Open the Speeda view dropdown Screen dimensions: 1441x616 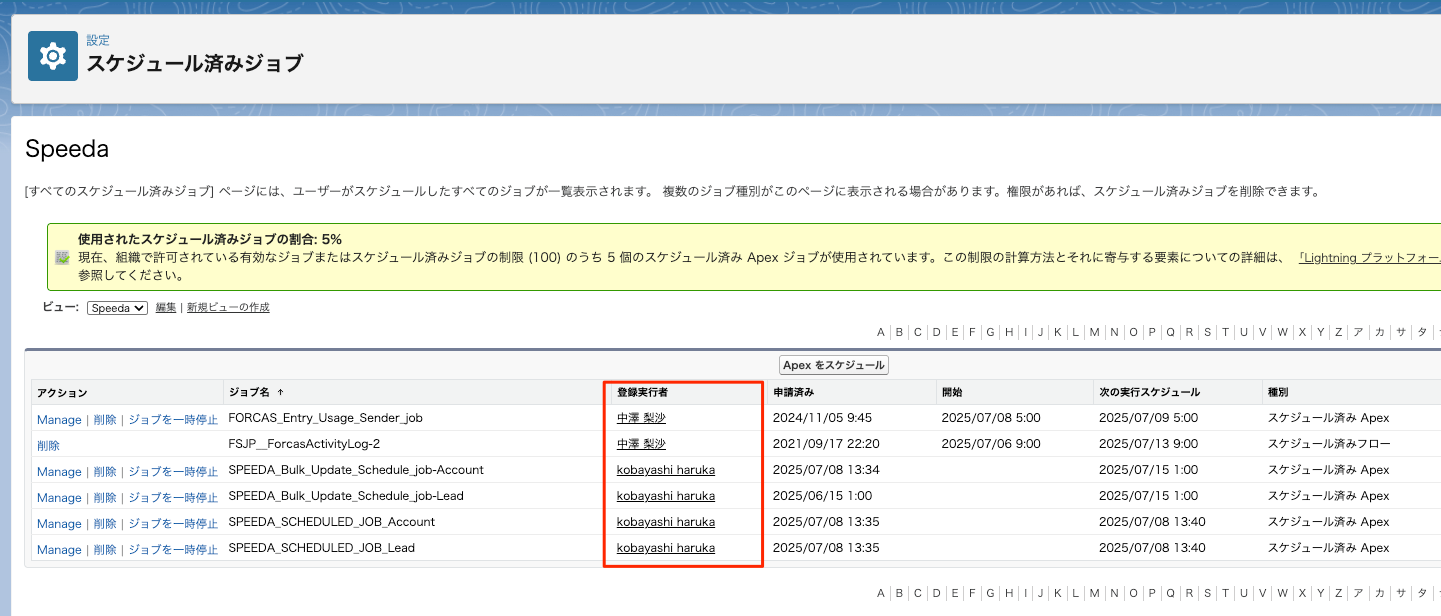click(117, 308)
